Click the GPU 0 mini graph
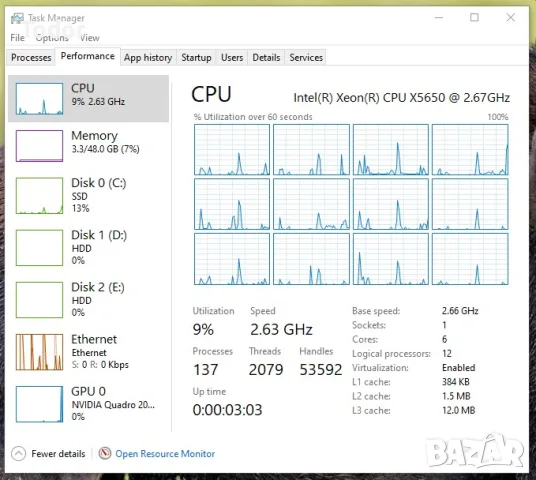 coord(39,404)
